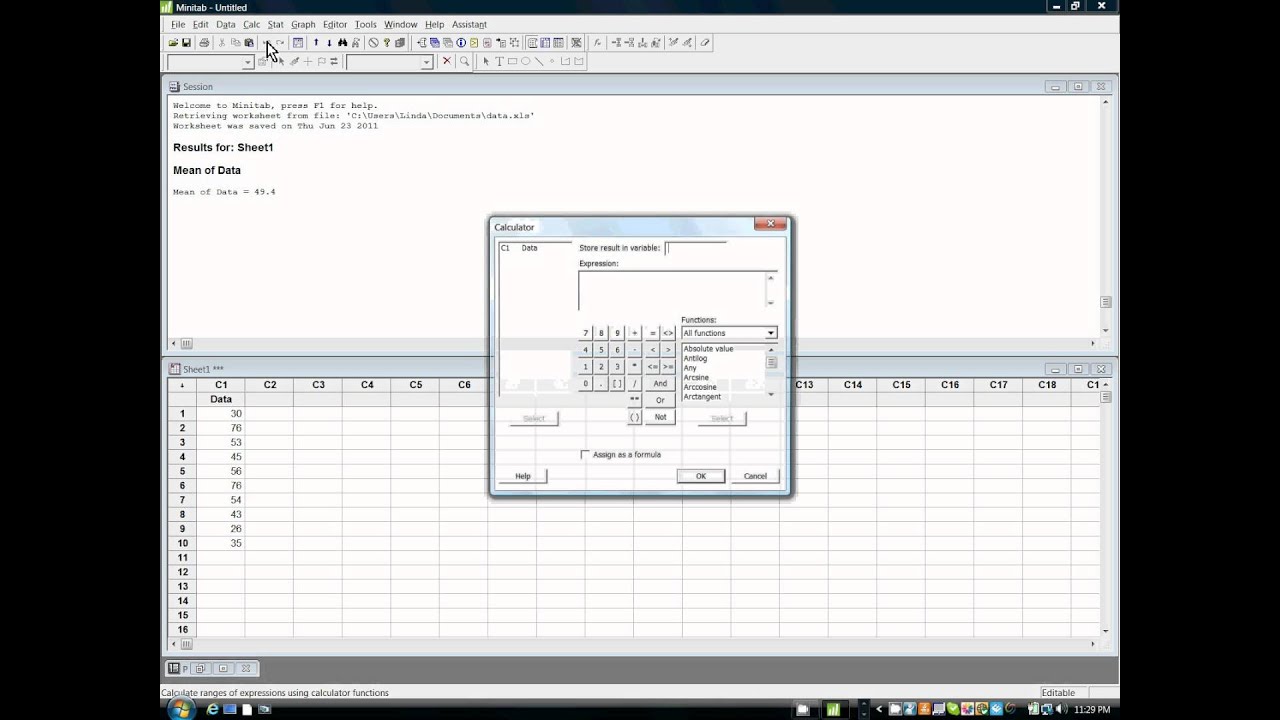Click the red X icon in second toolbar
Image resolution: width=1280 pixels, height=720 pixels.
[x=447, y=62]
